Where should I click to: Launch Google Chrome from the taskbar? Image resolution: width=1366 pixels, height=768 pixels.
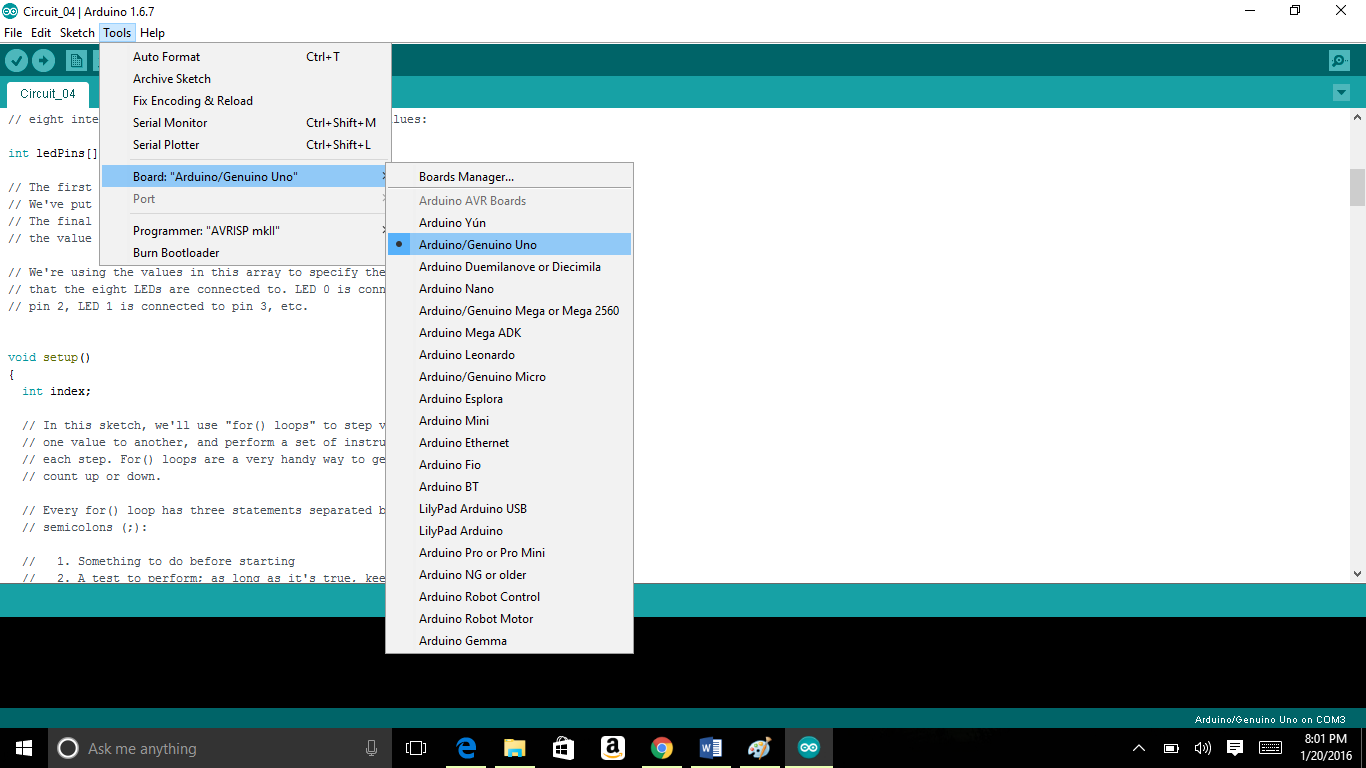(661, 747)
